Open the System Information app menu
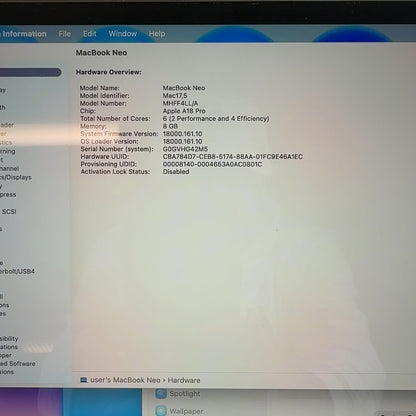Viewport: 416px width, 416px height. coord(23,34)
